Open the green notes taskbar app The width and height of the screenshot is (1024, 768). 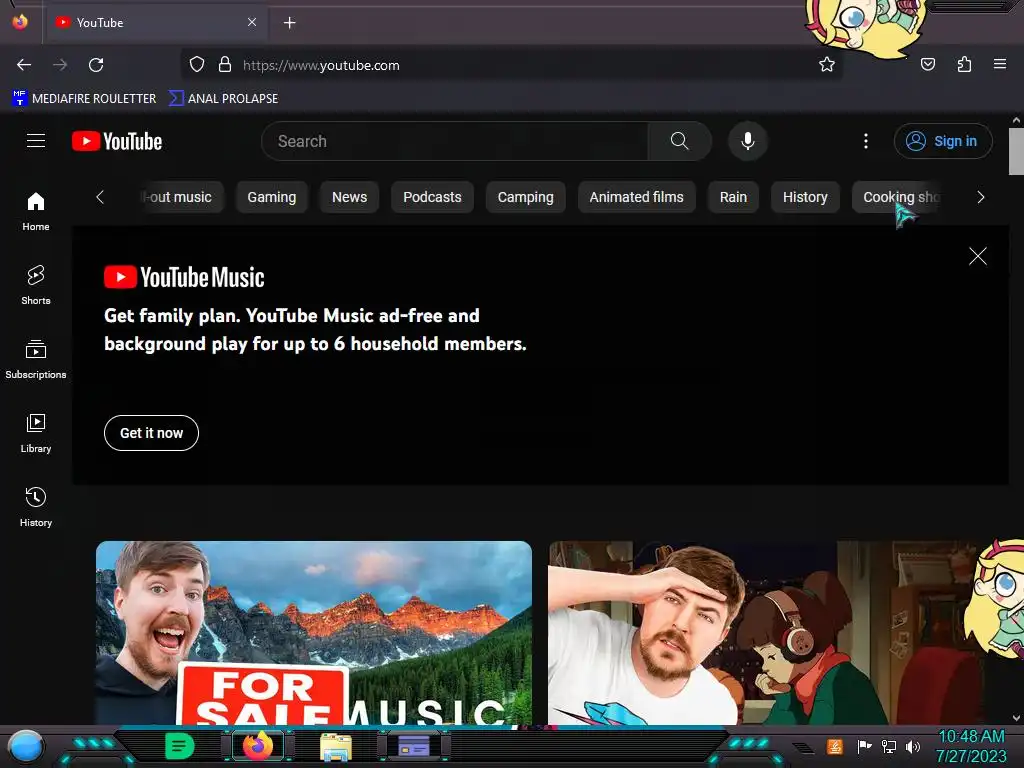[x=179, y=746]
